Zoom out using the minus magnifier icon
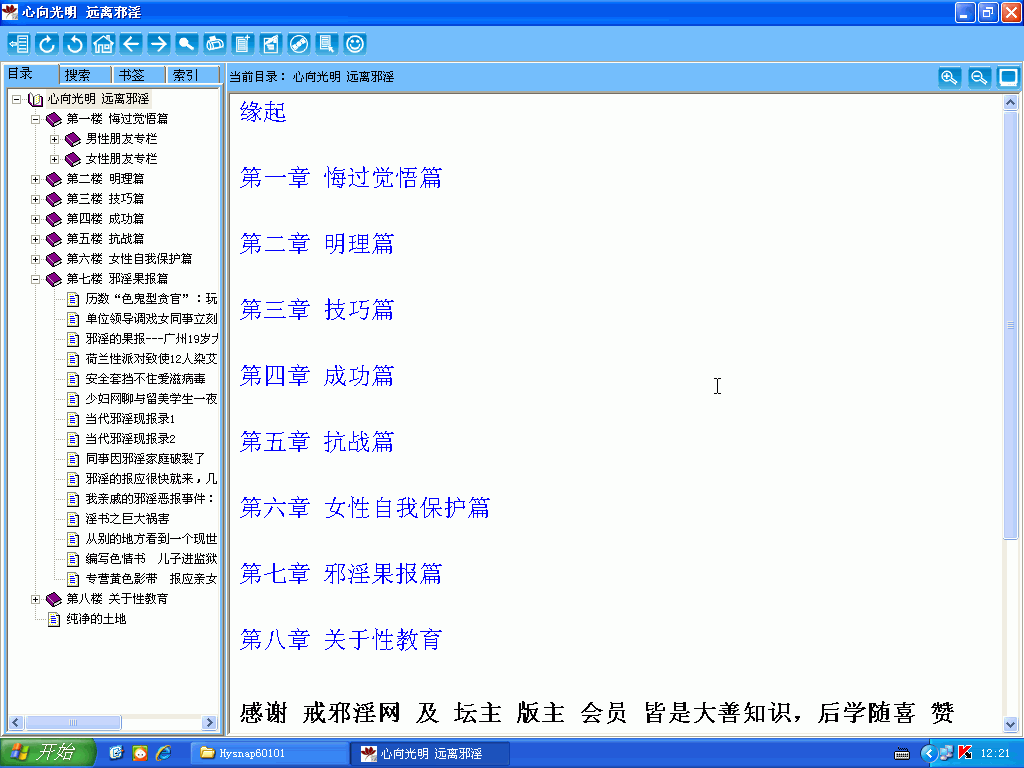1024x768 pixels. pos(979,77)
